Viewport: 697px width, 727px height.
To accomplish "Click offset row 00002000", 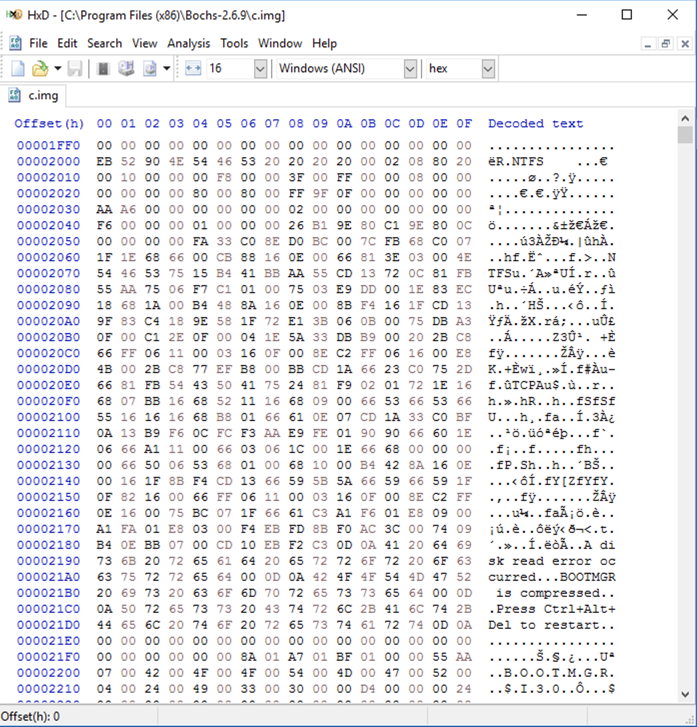I will click(48, 162).
